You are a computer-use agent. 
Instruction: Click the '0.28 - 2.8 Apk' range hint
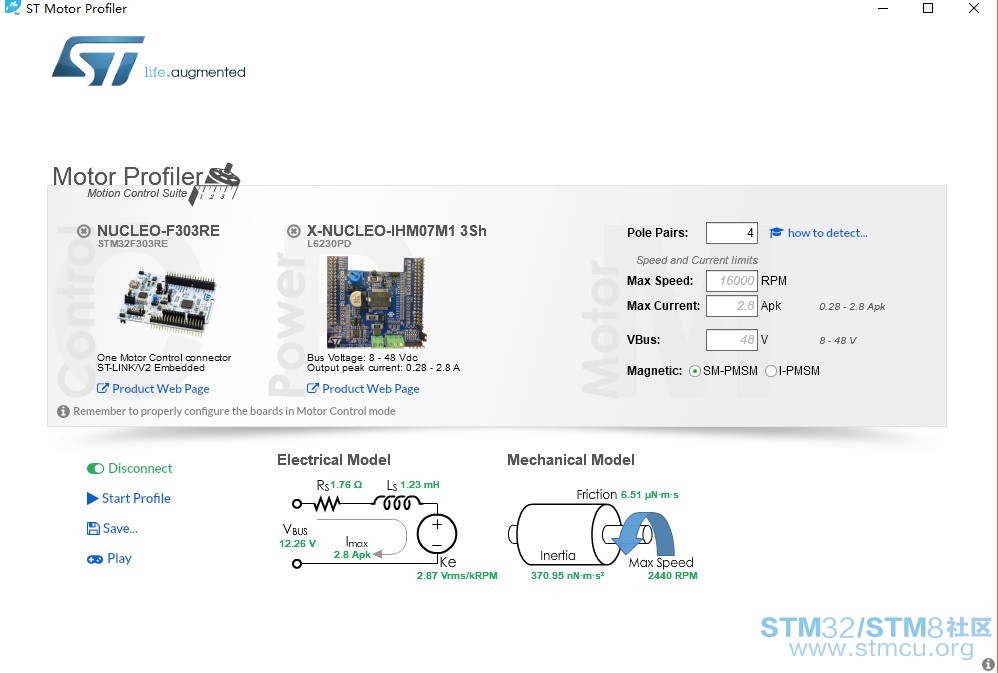coord(852,306)
